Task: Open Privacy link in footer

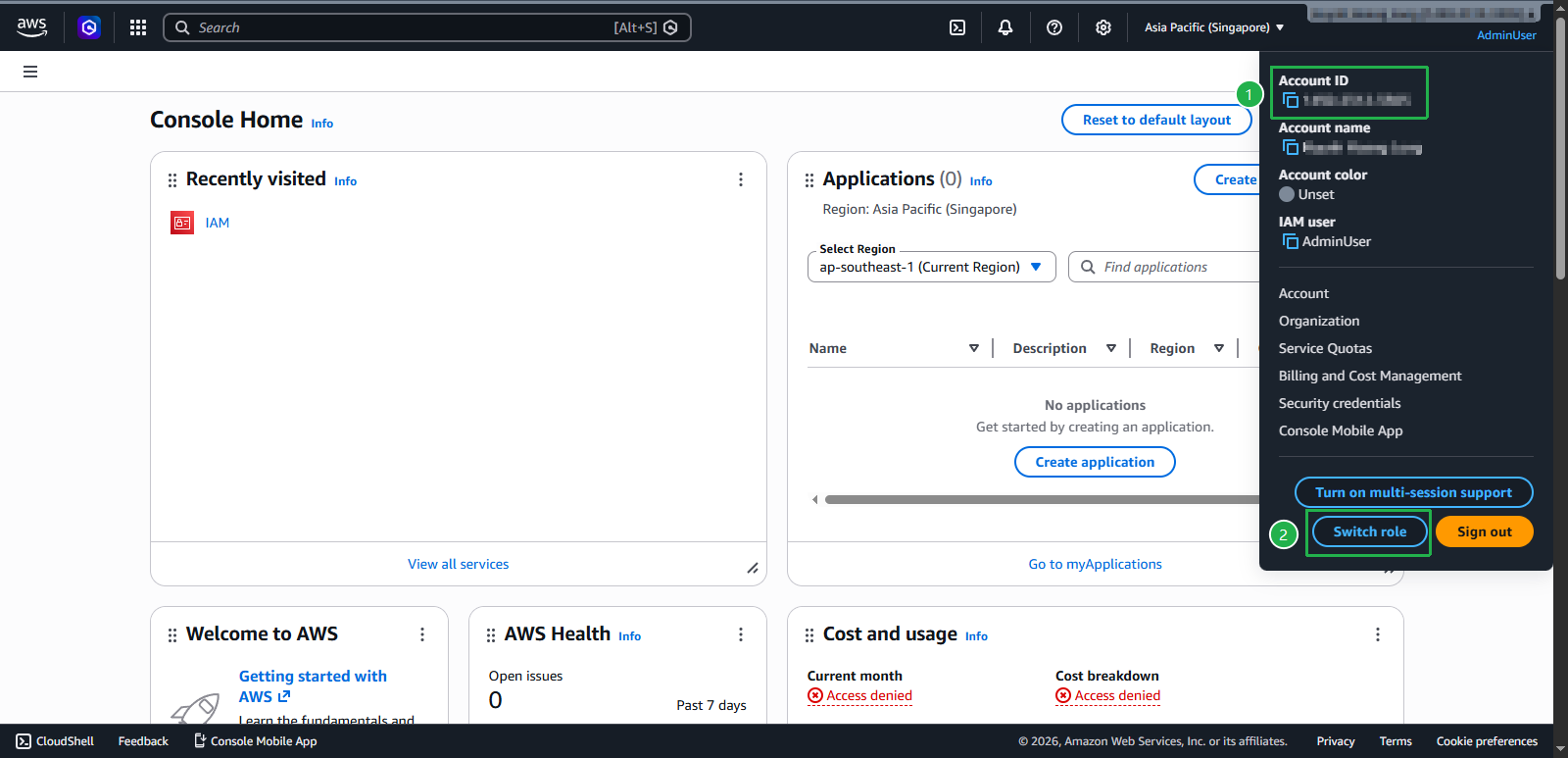Action: click(x=1336, y=741)
